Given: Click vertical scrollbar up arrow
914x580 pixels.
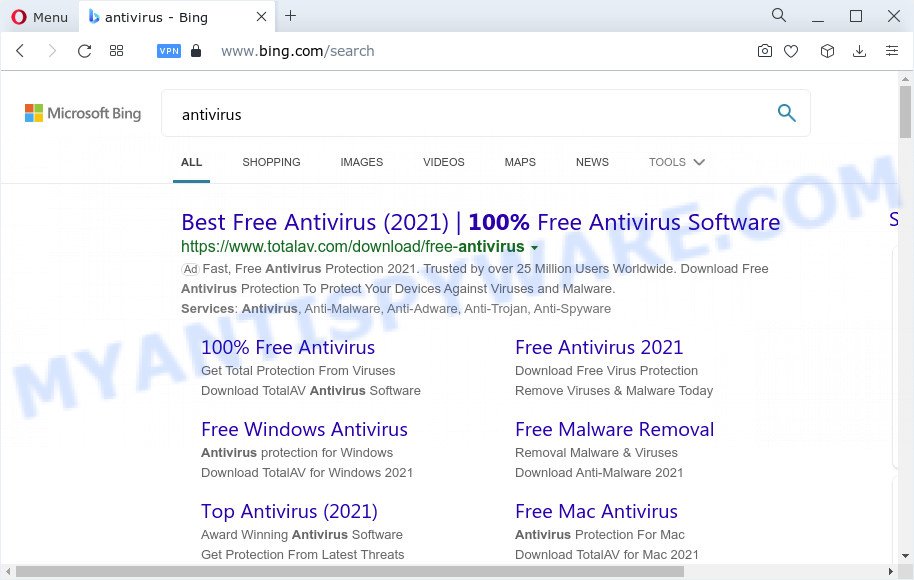Looking at the screenshot, I should pyautogui.click(x=905, y=79).
